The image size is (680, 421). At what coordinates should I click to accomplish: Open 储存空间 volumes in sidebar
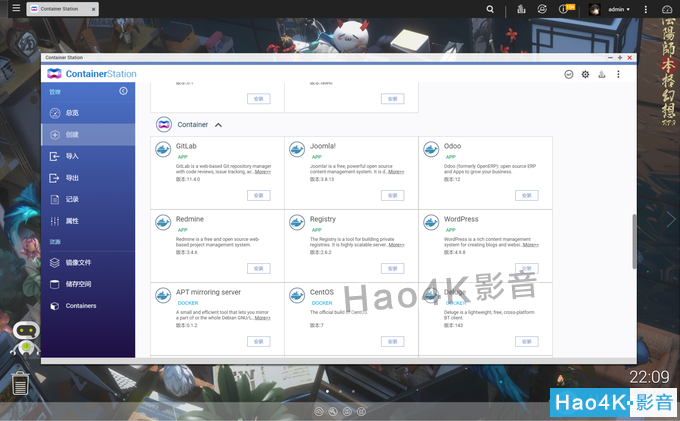click(88, 284)
